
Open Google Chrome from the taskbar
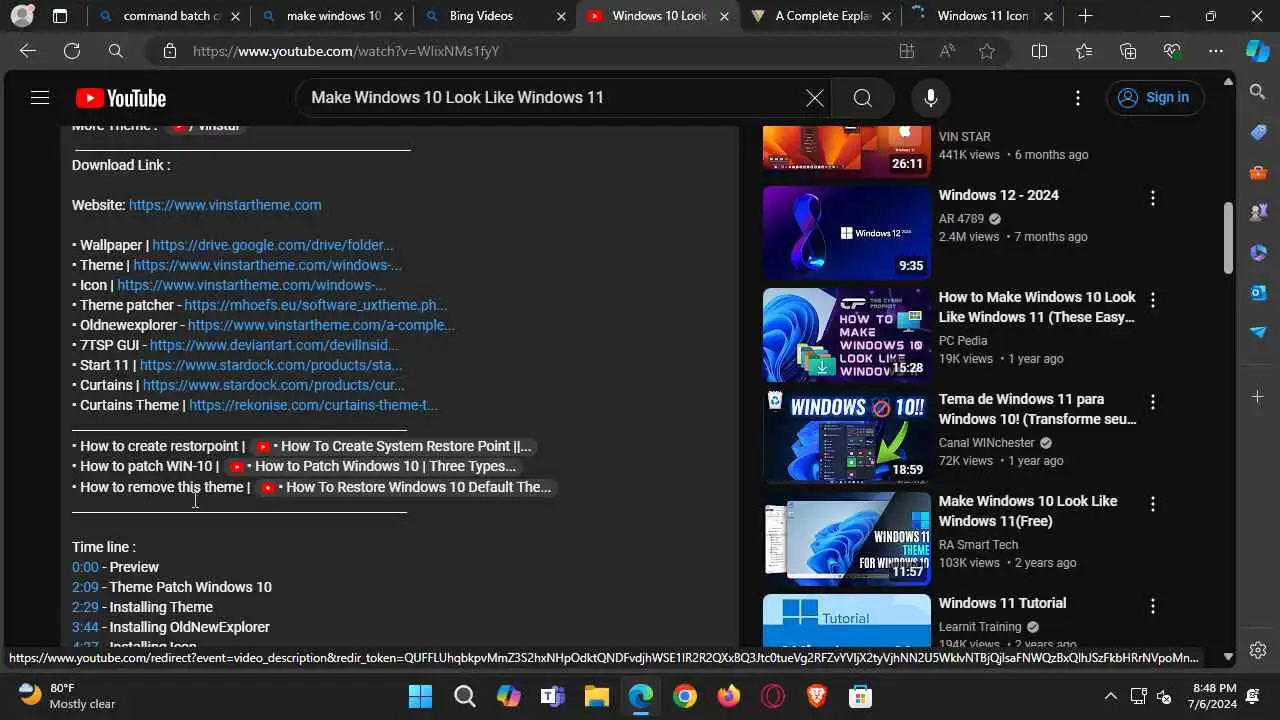[685, 696]
